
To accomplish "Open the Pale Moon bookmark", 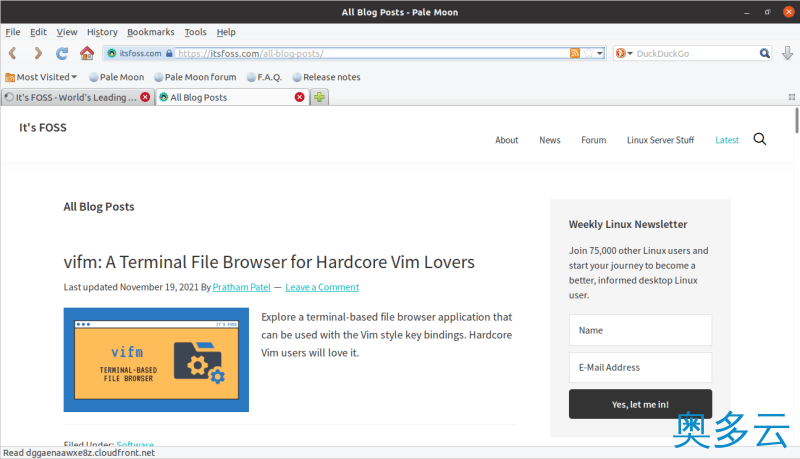I will tap(116, 77).
